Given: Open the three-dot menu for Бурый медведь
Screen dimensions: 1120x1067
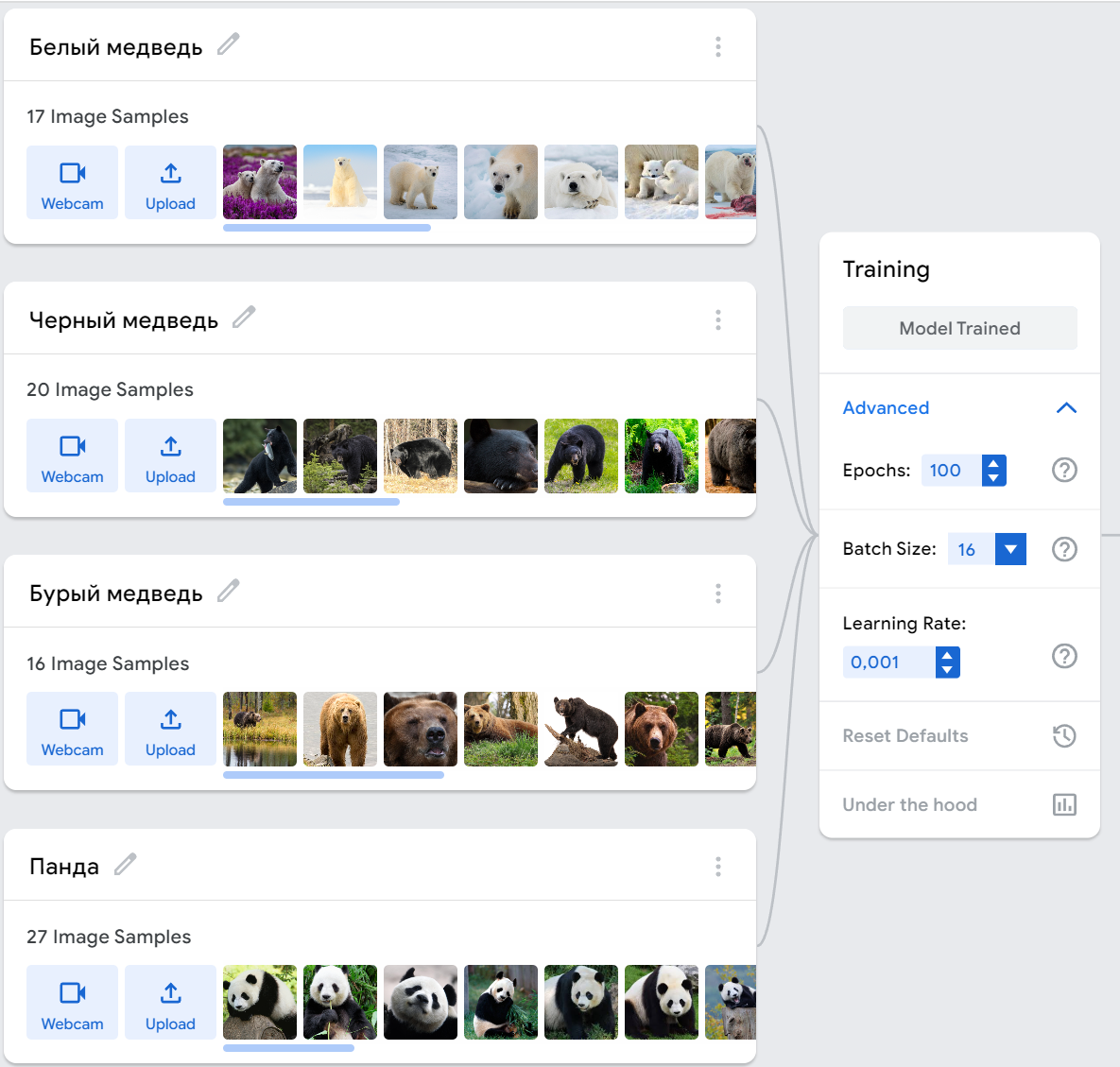Looking at the screenshot, I should pyautogui.click(x=718, y=594).
